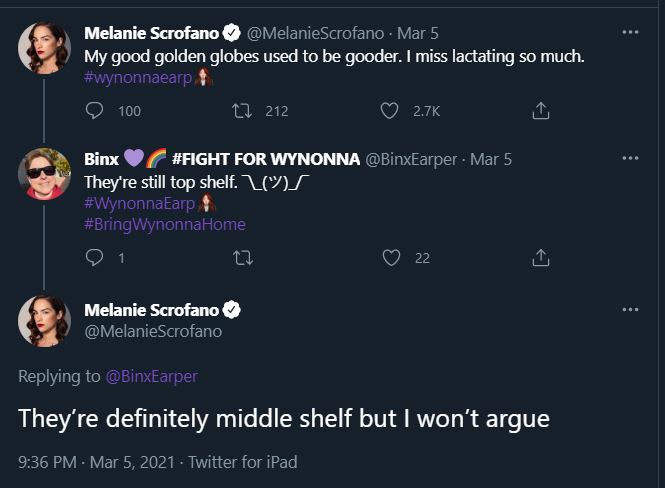Share Binx's top shelf tweet
665x488 pixels.
pyautogui.click(x=541, y=258)
